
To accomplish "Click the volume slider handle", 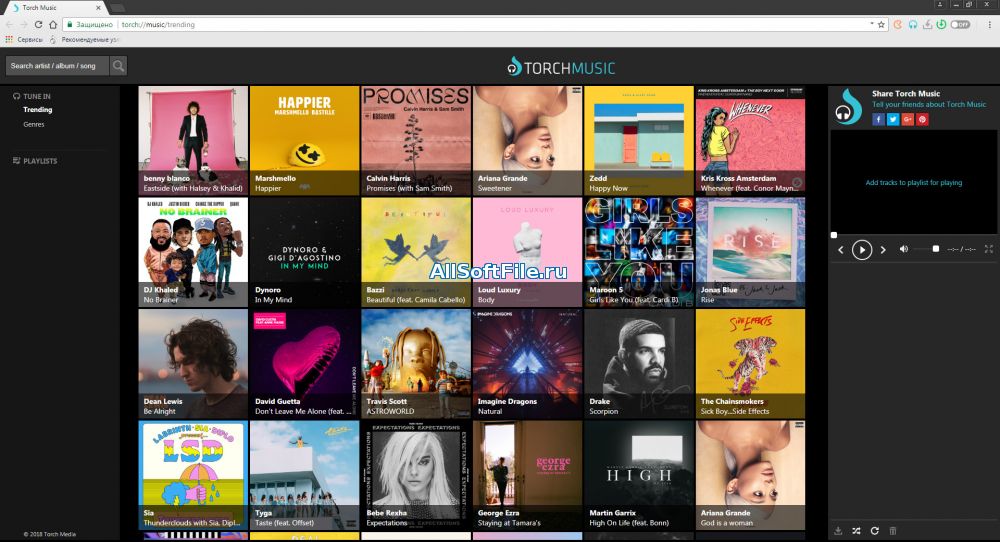I will pyautogui.click(x=936, y=249).
